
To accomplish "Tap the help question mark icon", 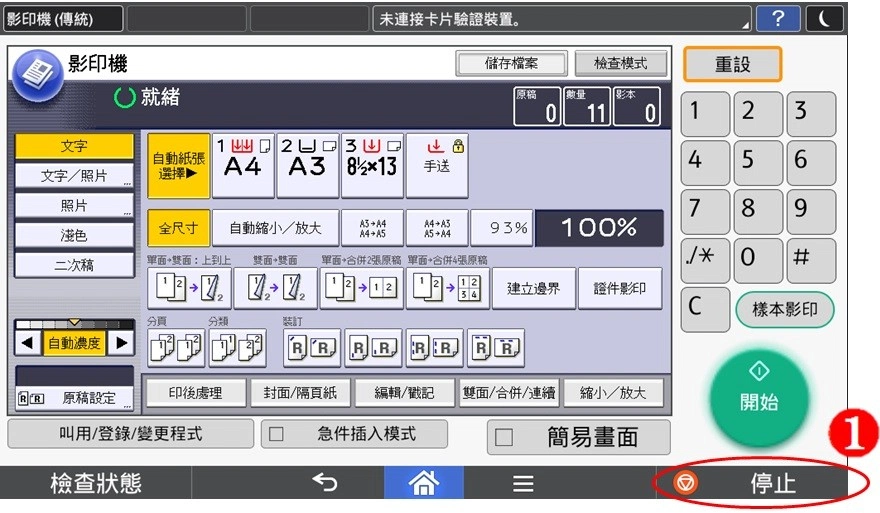I will [778, 19].
